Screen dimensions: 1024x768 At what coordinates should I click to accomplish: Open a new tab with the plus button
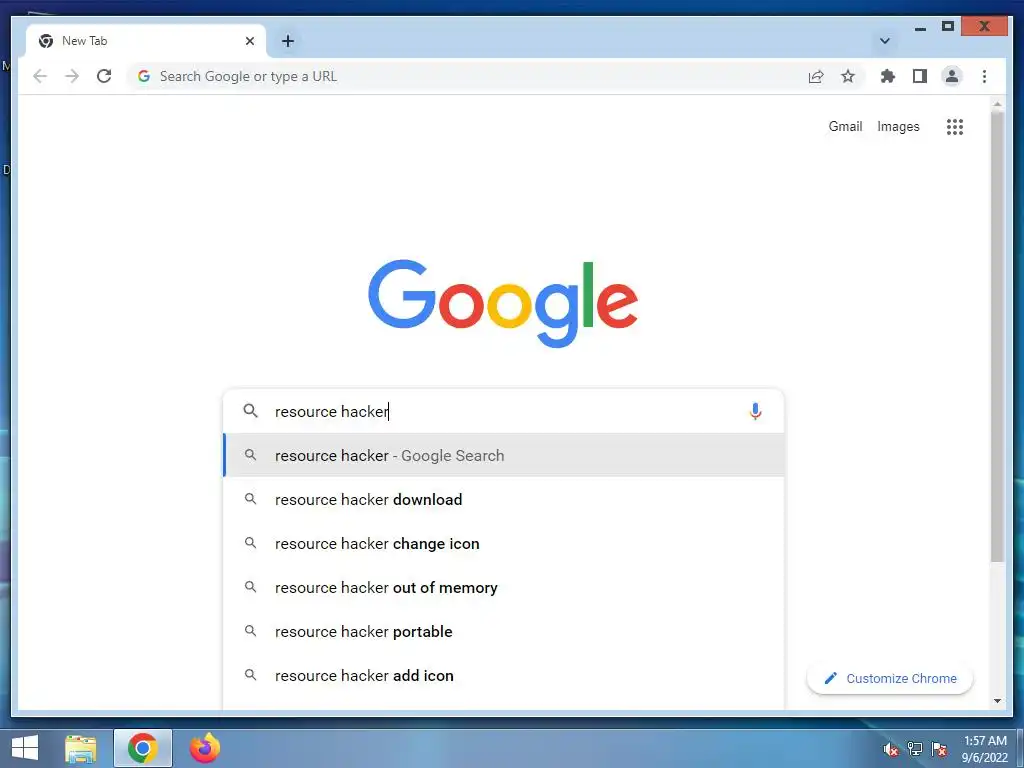(x=287, y=41)
